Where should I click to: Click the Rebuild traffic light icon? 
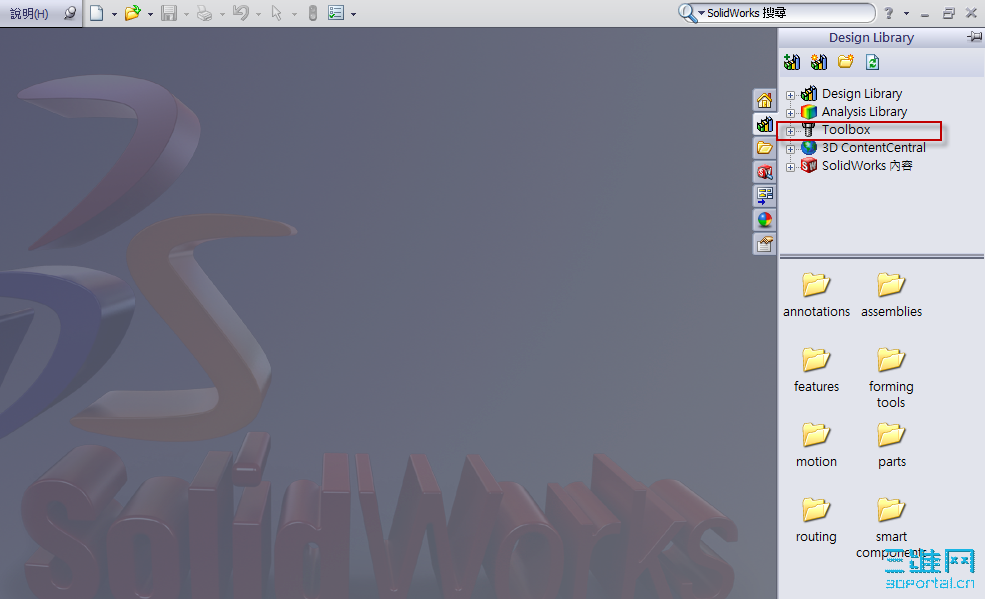pyautogui.click(x=313, y=13)
